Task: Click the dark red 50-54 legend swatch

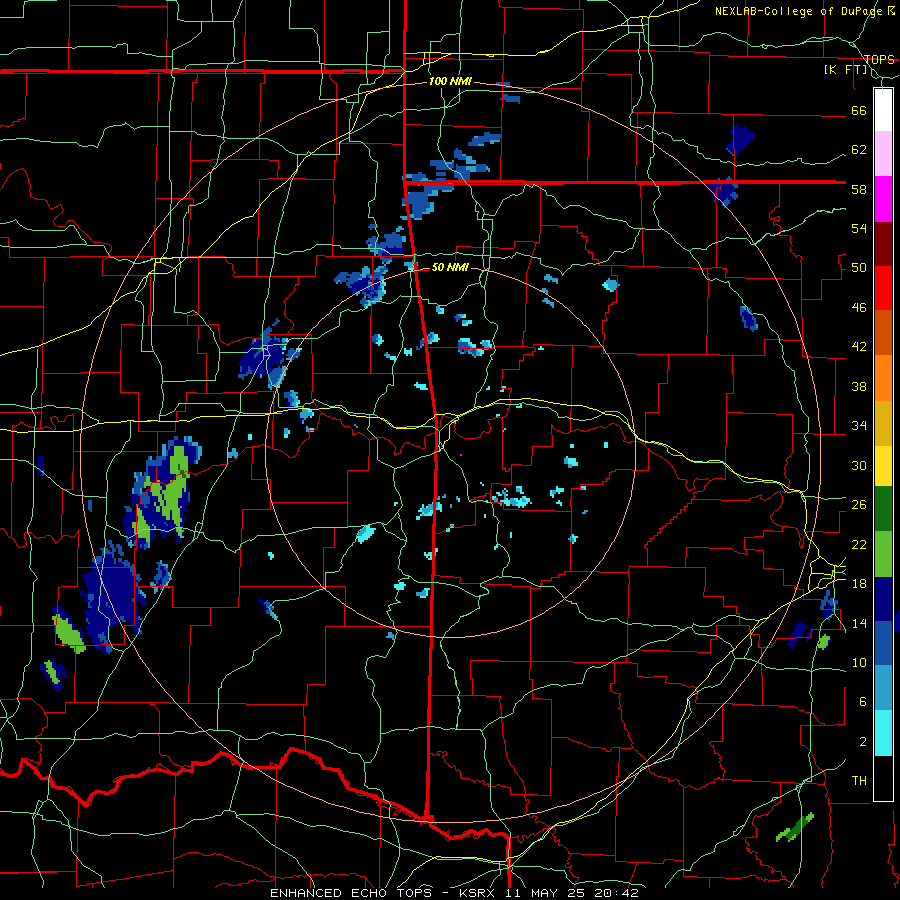Action: pos(883,244)
